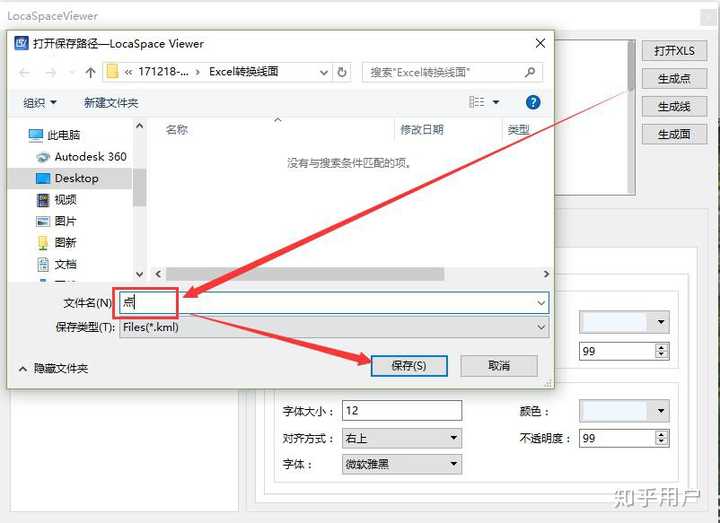Click the 字体大小 field showing 12
The width and height of the screenshot is (720, 523).
pyautogui.click(x=402, y=410)
